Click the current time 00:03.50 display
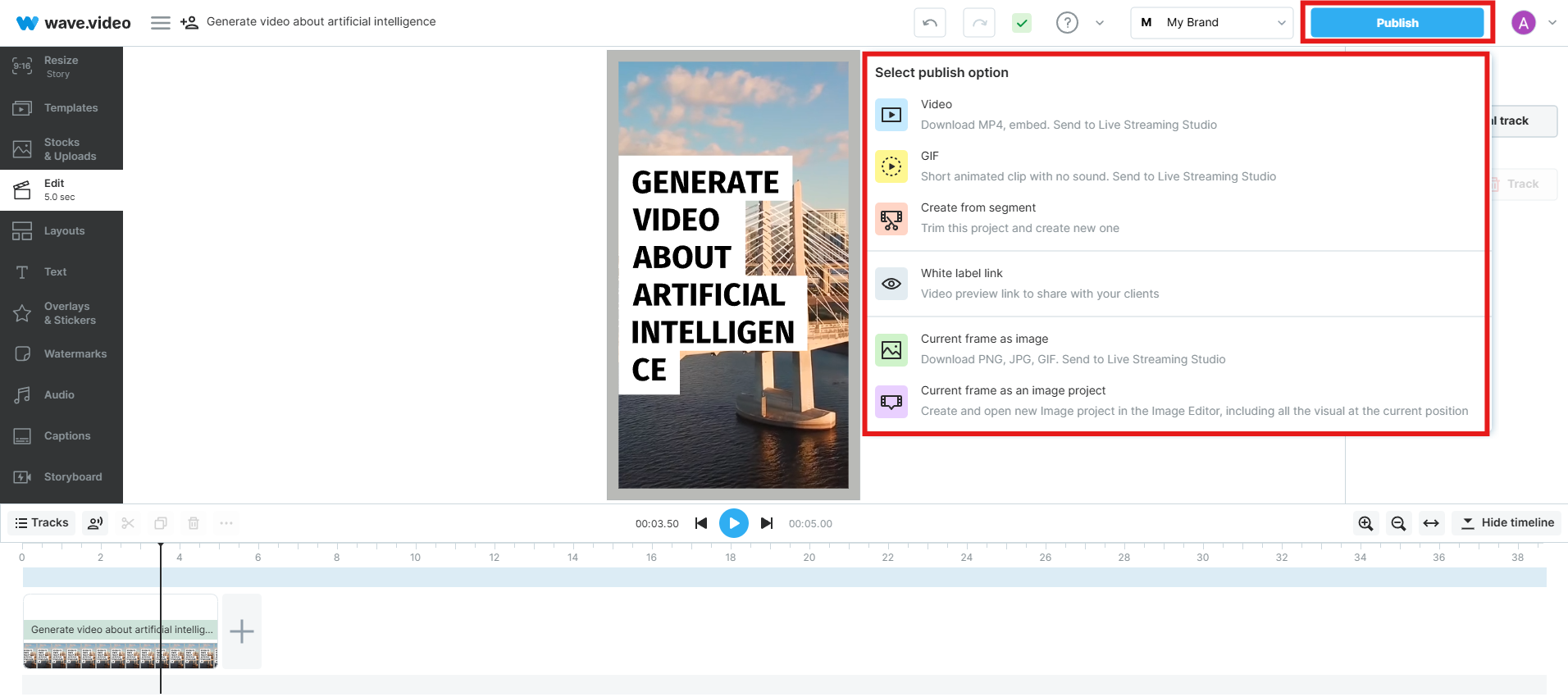Viewport: 1568px width, 697px height. click(657, 524)
